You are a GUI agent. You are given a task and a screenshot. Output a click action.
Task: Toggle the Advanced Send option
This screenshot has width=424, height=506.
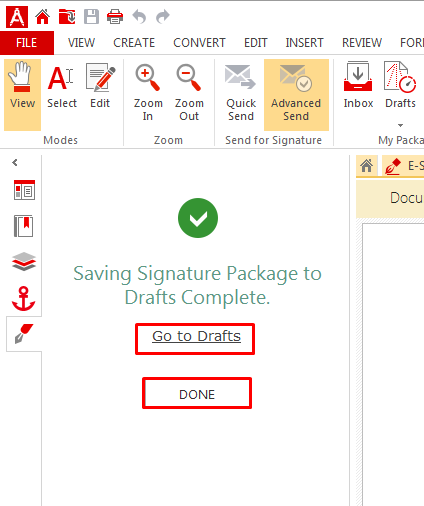pos(296,95)
